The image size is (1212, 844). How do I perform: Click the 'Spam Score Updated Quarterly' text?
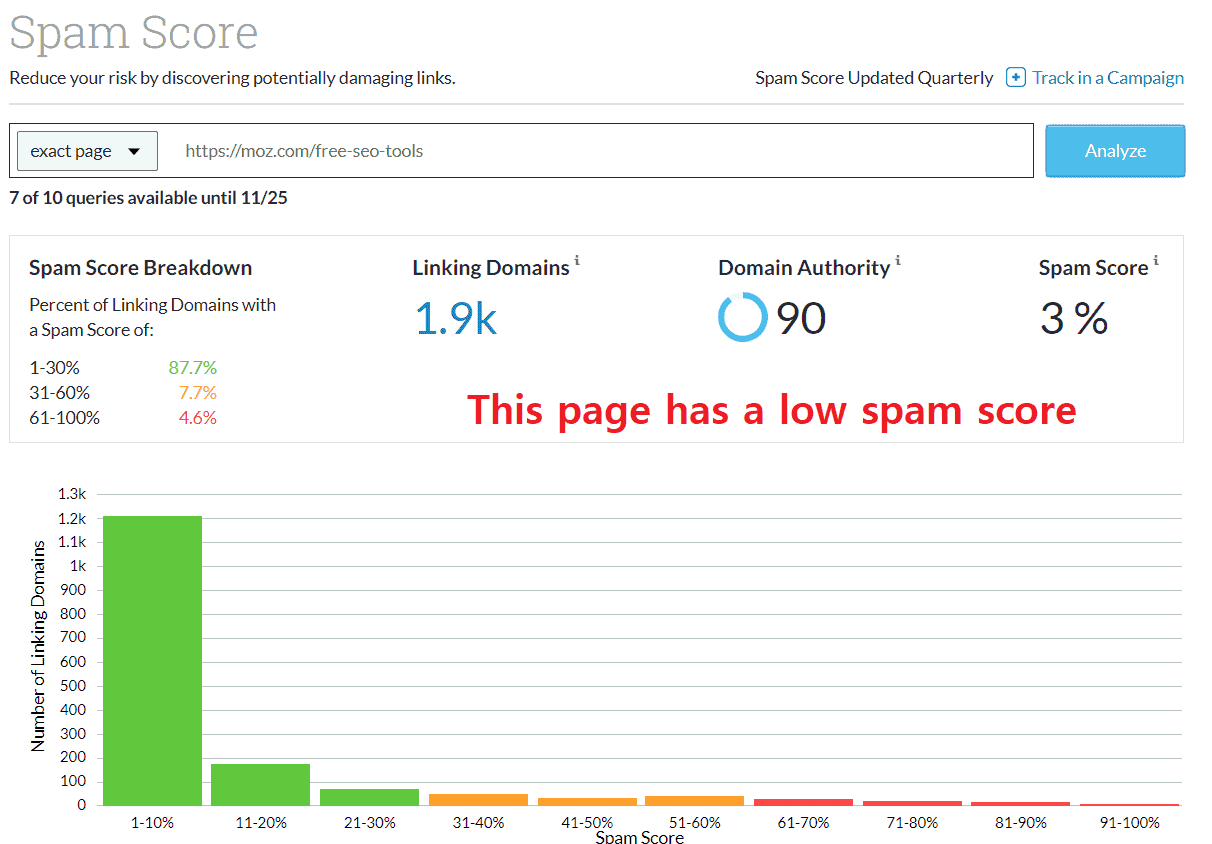click(x=874, y=77)
